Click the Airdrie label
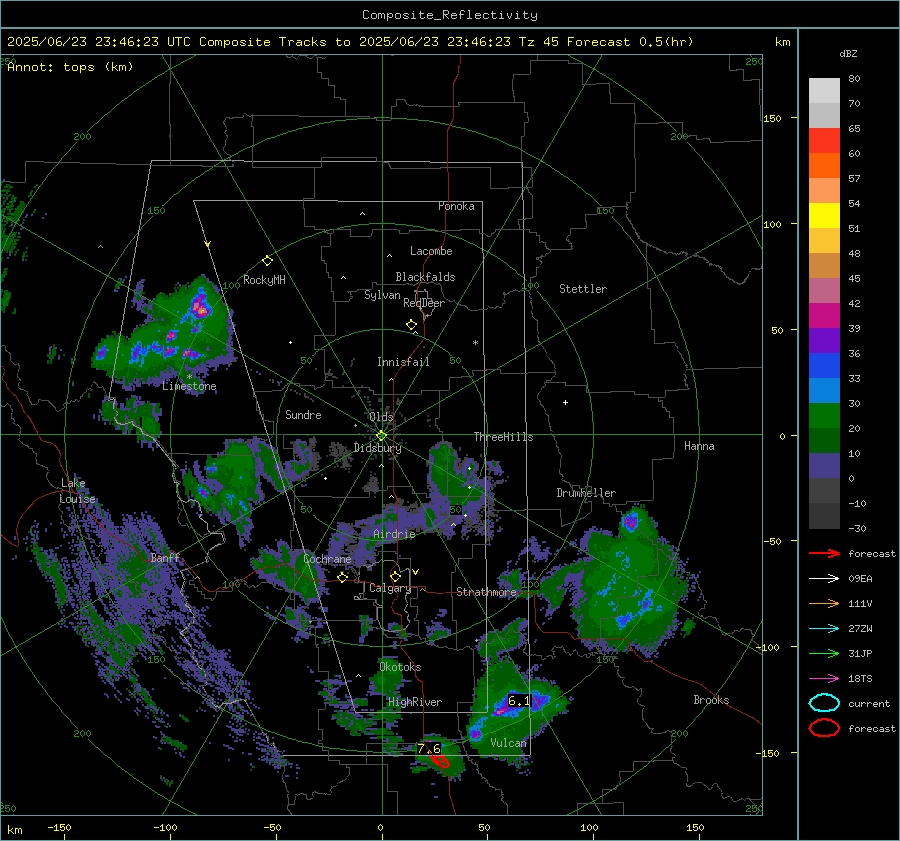The height and width of the screenshot is (841, 900). point(394,534)
